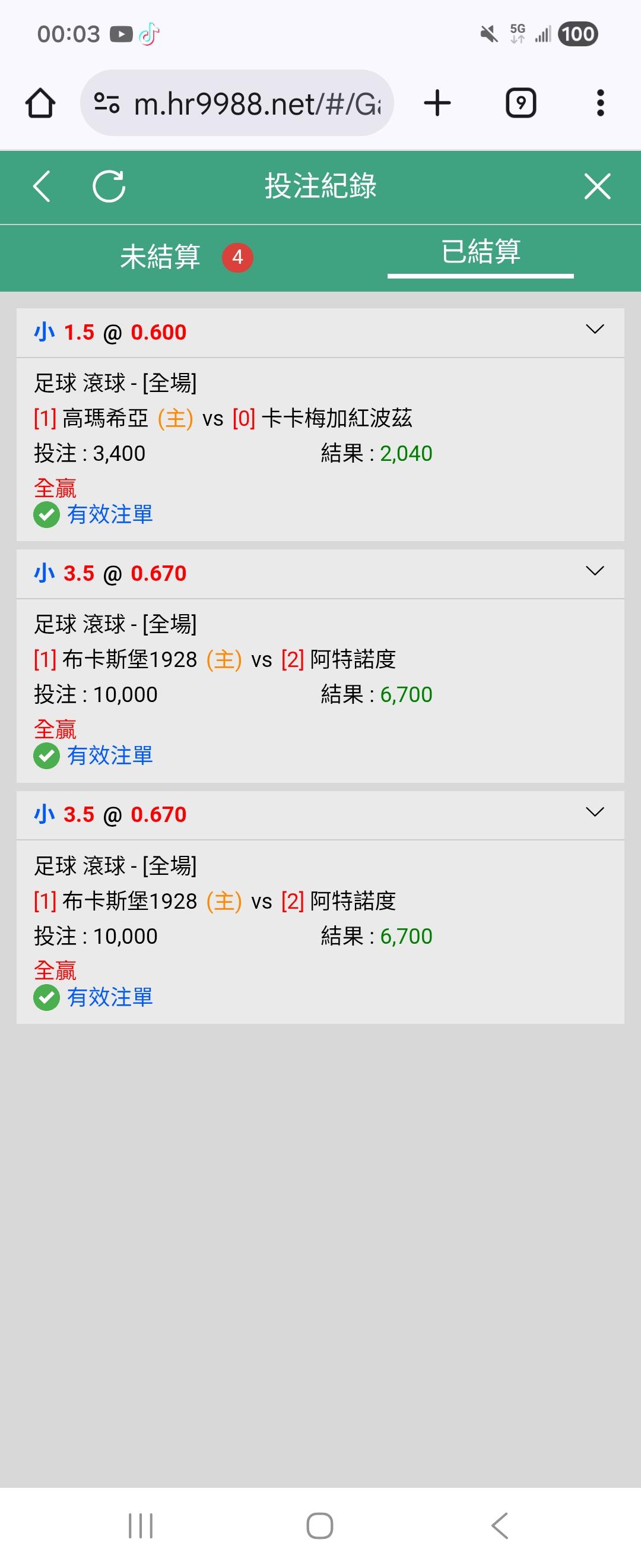This screenshot has height=1568, width=641.
Task: Go back using the header arrow
Action: pos(42,186)
